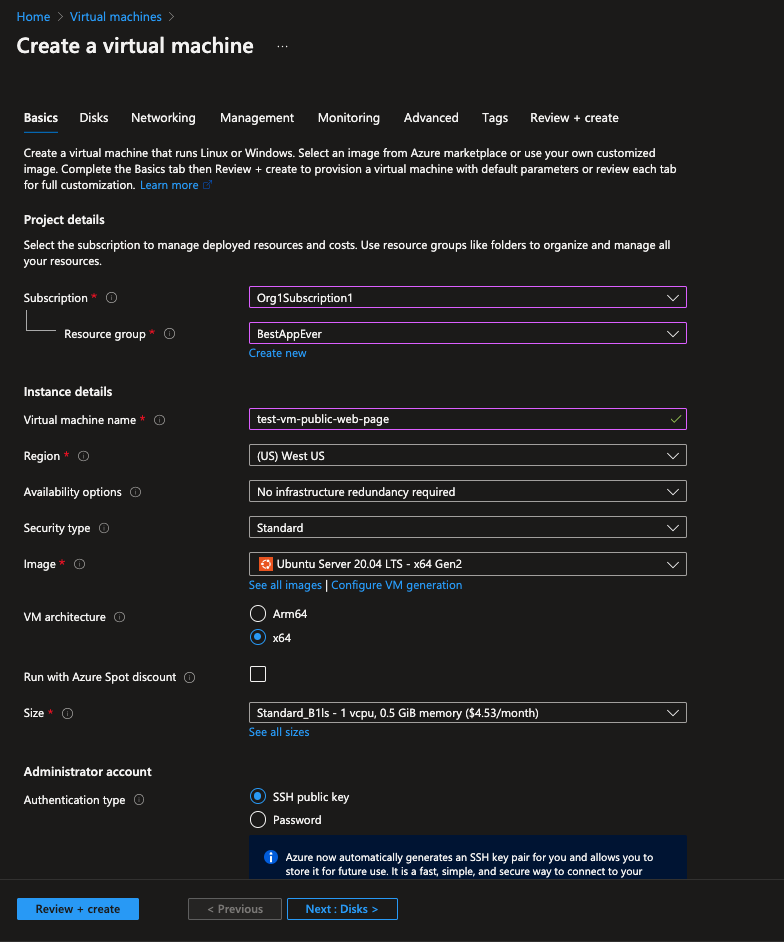
Task: Enable the Run with Azure Spot discount checkbox
Action: [258, 674]
